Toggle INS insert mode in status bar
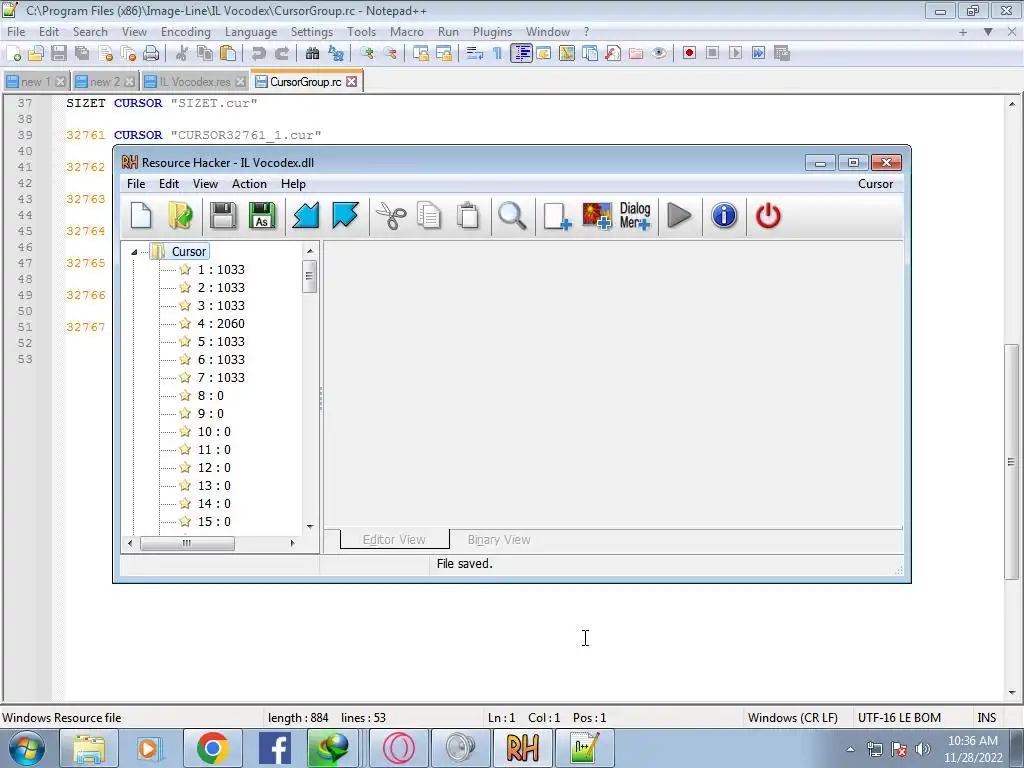Image resolution: width=1024 pixels, height=768 pixels. (986, 718)
